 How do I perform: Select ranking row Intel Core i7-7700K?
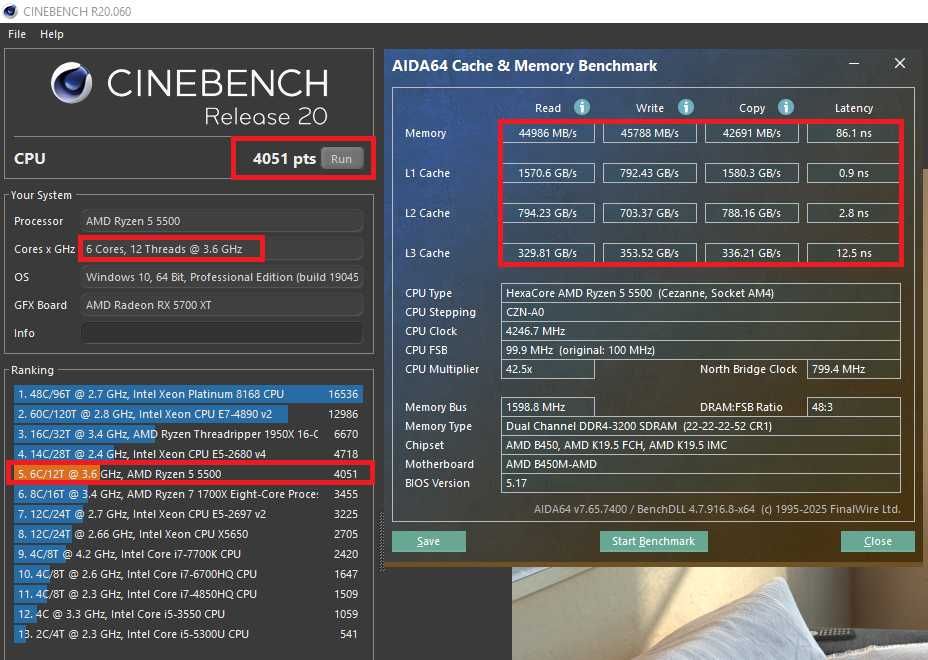pos(188,554)
